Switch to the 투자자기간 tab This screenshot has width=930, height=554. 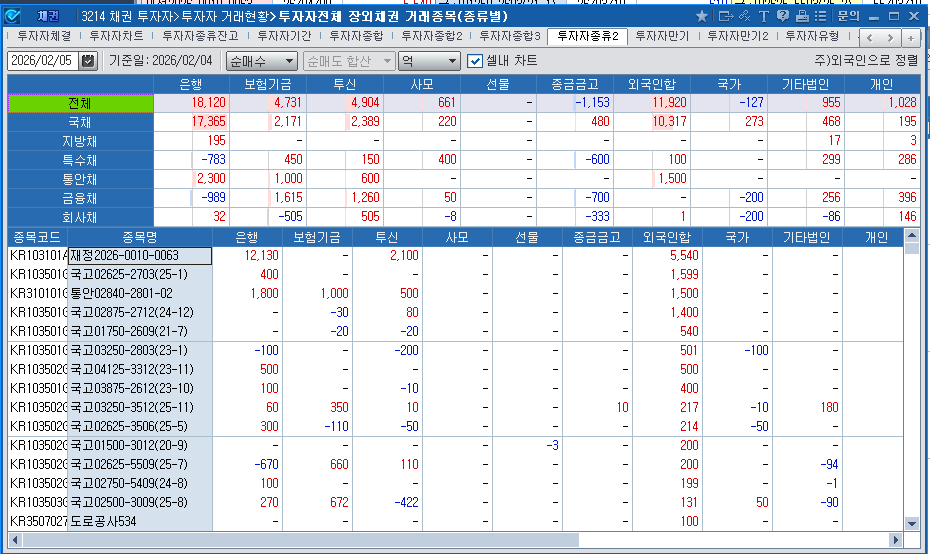tap(284, 37)
